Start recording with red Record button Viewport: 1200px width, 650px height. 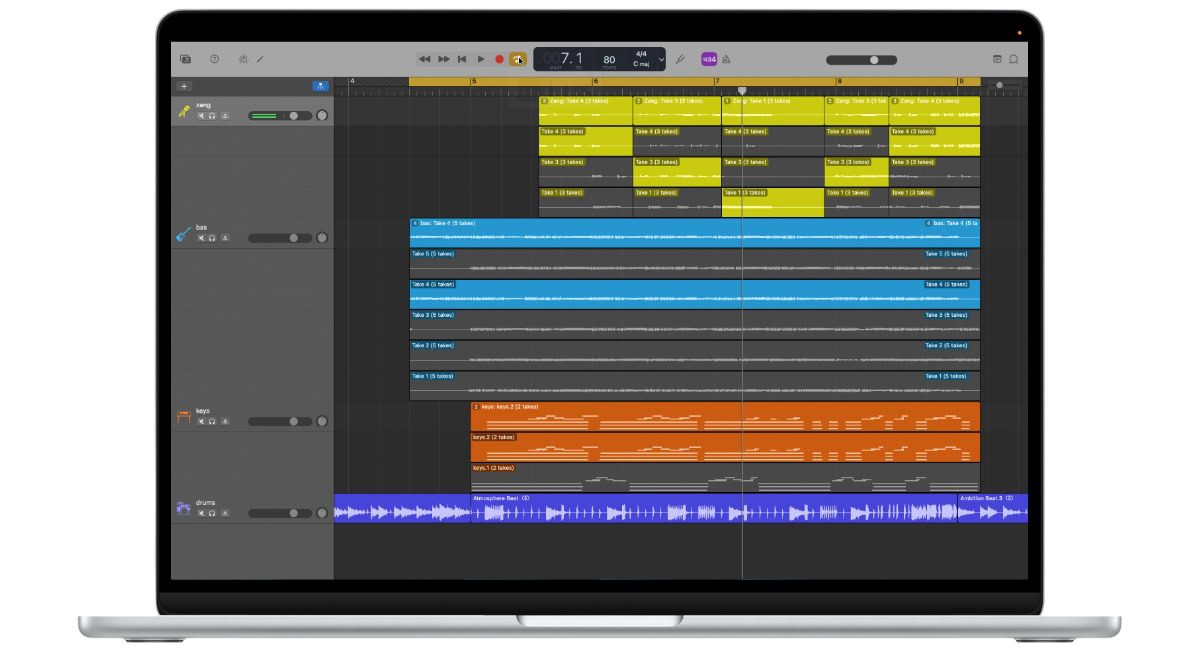click(499, 59)
